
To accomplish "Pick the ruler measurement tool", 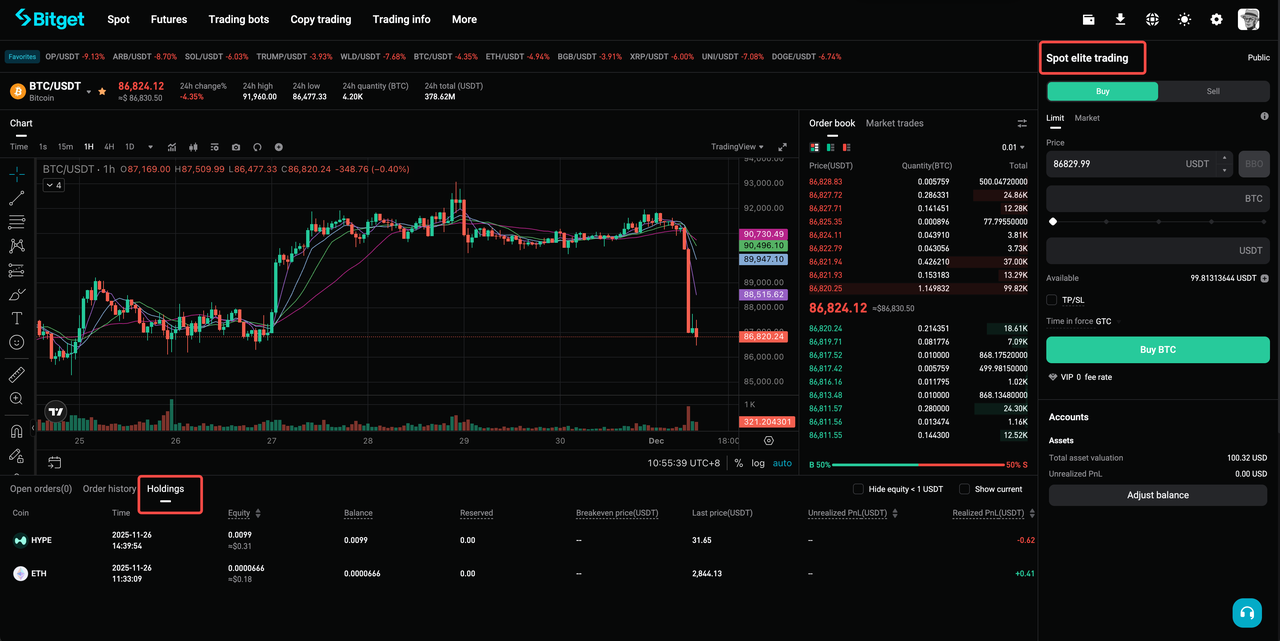I will point(15,373).
